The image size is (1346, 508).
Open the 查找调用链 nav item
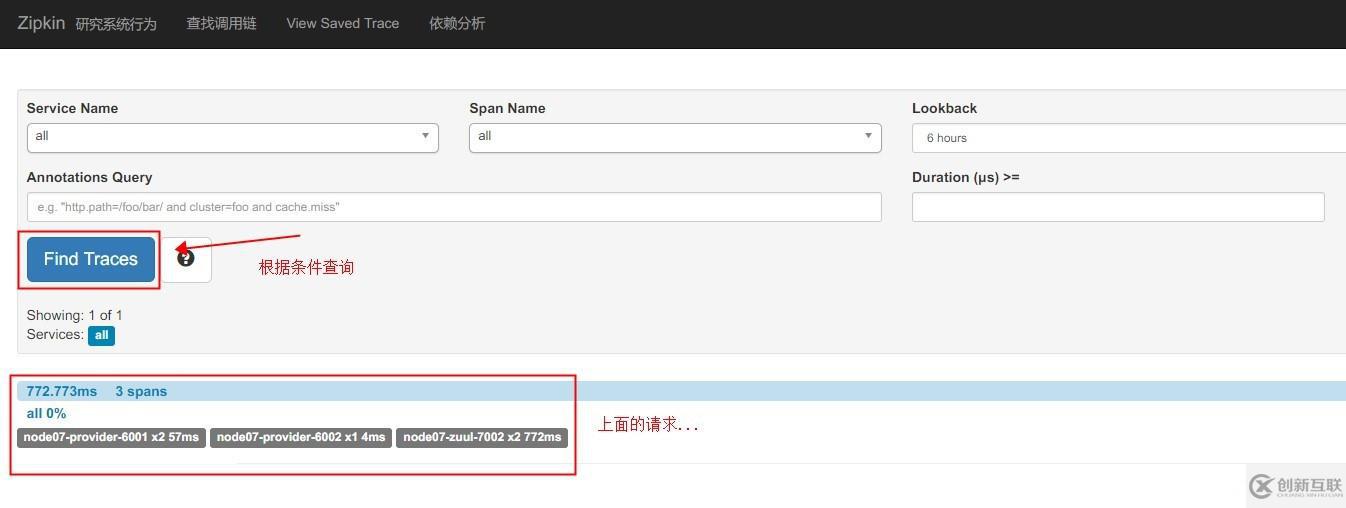tap(221, 23)
